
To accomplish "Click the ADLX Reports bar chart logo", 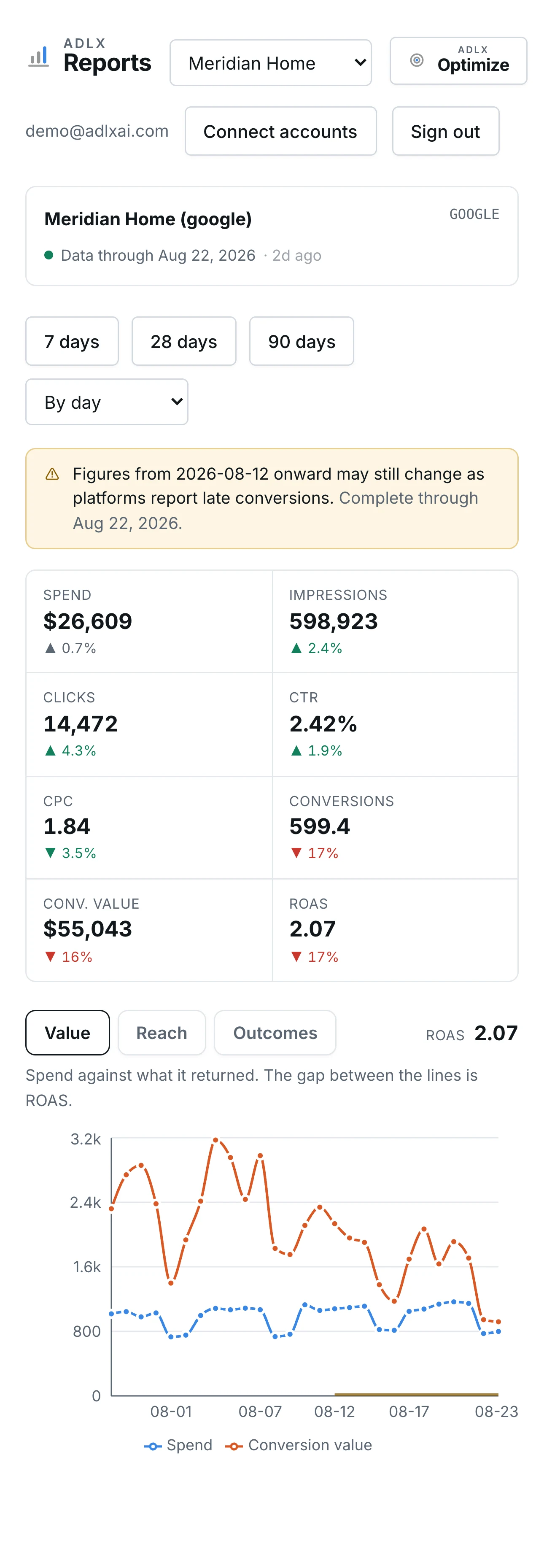I will pyautogui.click(x=38, y=58).
